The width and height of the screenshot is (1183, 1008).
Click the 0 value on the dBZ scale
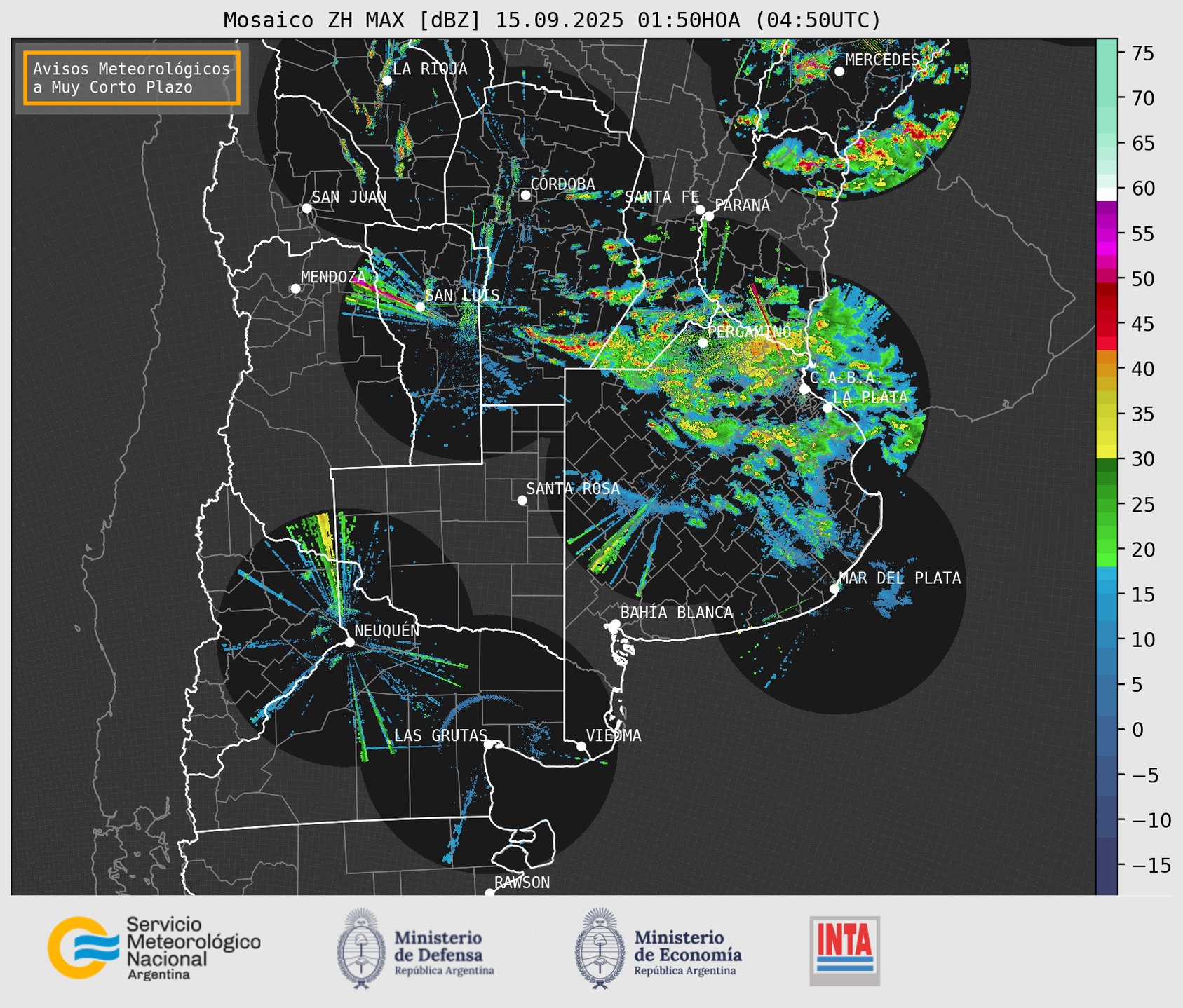[x=1137, y=730]
